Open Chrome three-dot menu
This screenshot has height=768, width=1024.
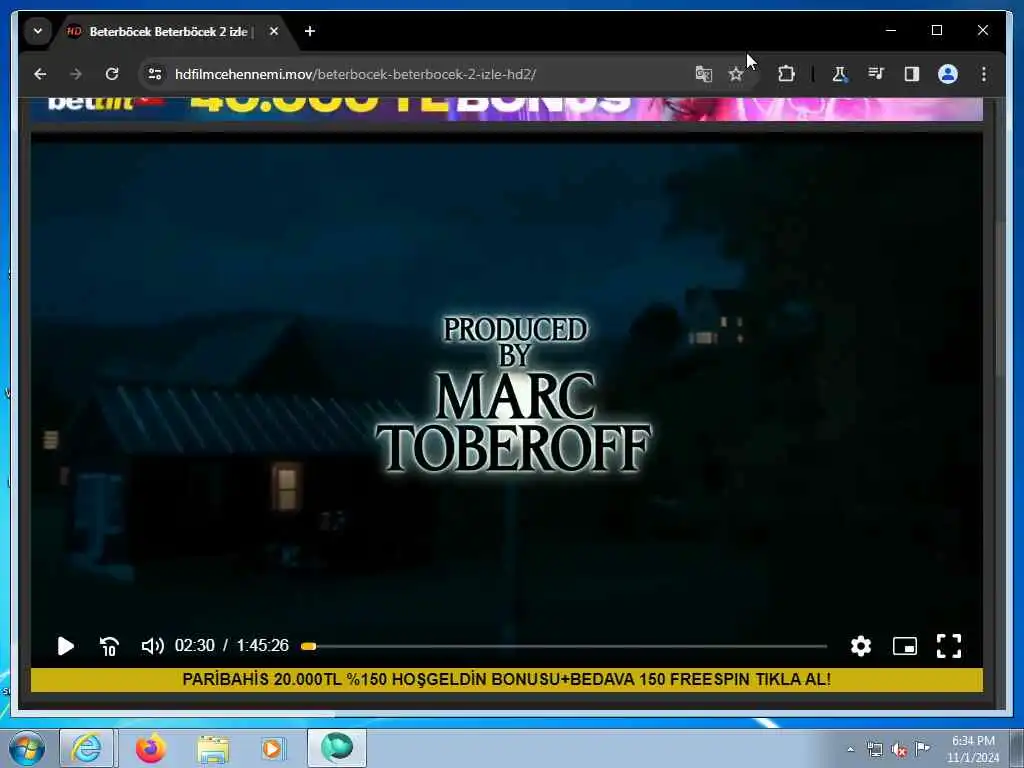(984, 74)
